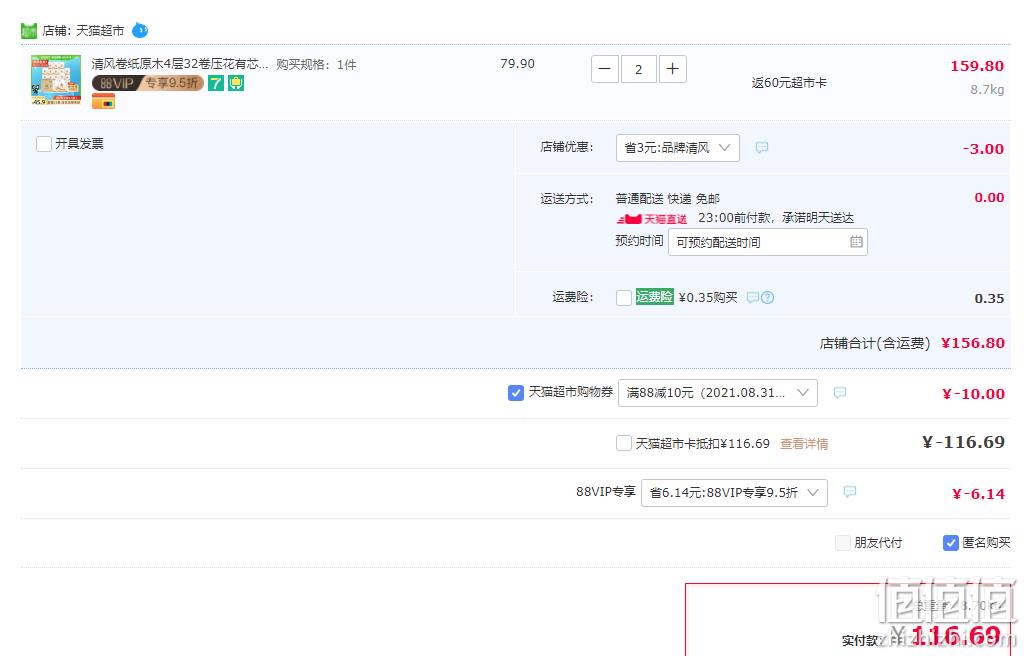This screenshot has width=1026, height=656.
Task: Click the quantity input field showing 2
Action: tap(638, 69)
